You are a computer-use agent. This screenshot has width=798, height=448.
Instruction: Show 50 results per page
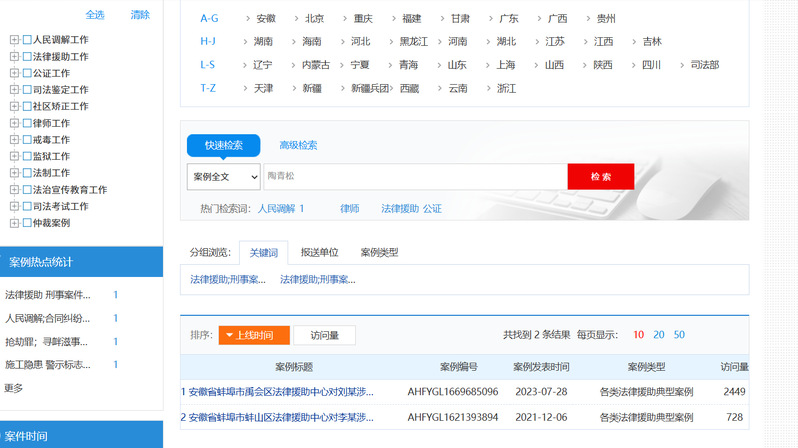[679, 335]
